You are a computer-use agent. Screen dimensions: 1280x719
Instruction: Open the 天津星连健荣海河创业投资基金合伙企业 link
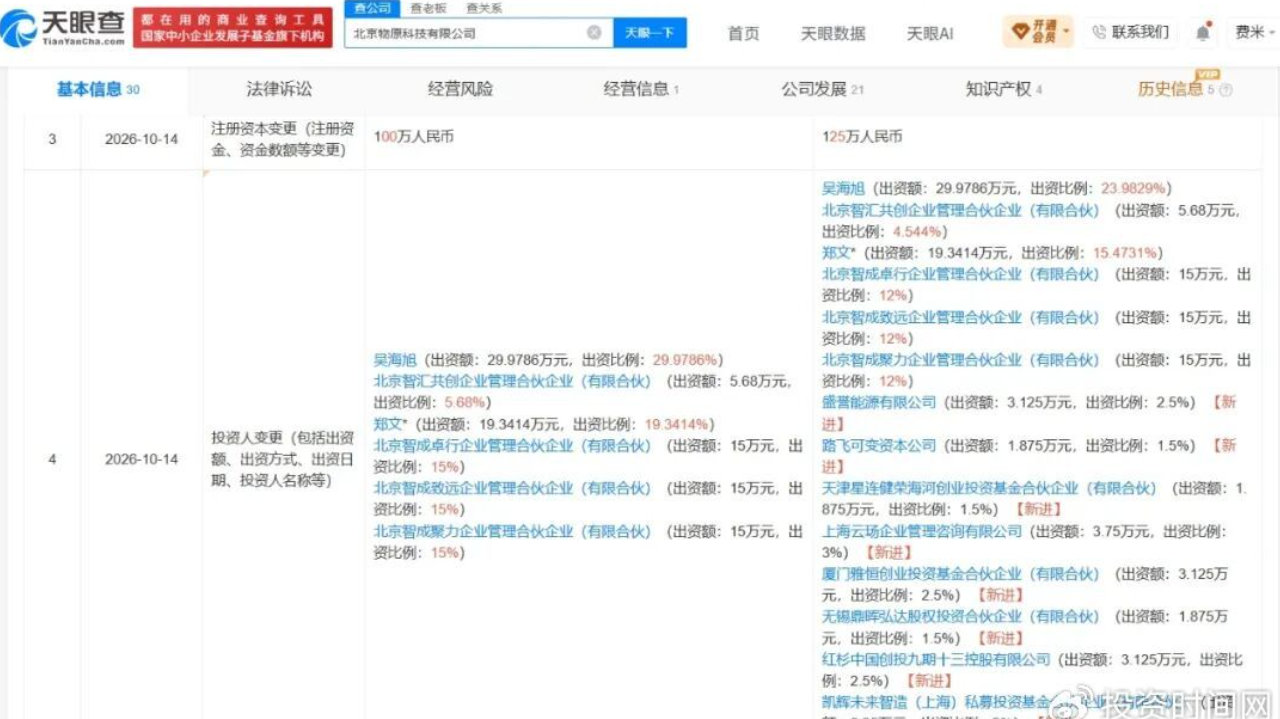coord(989,488)
